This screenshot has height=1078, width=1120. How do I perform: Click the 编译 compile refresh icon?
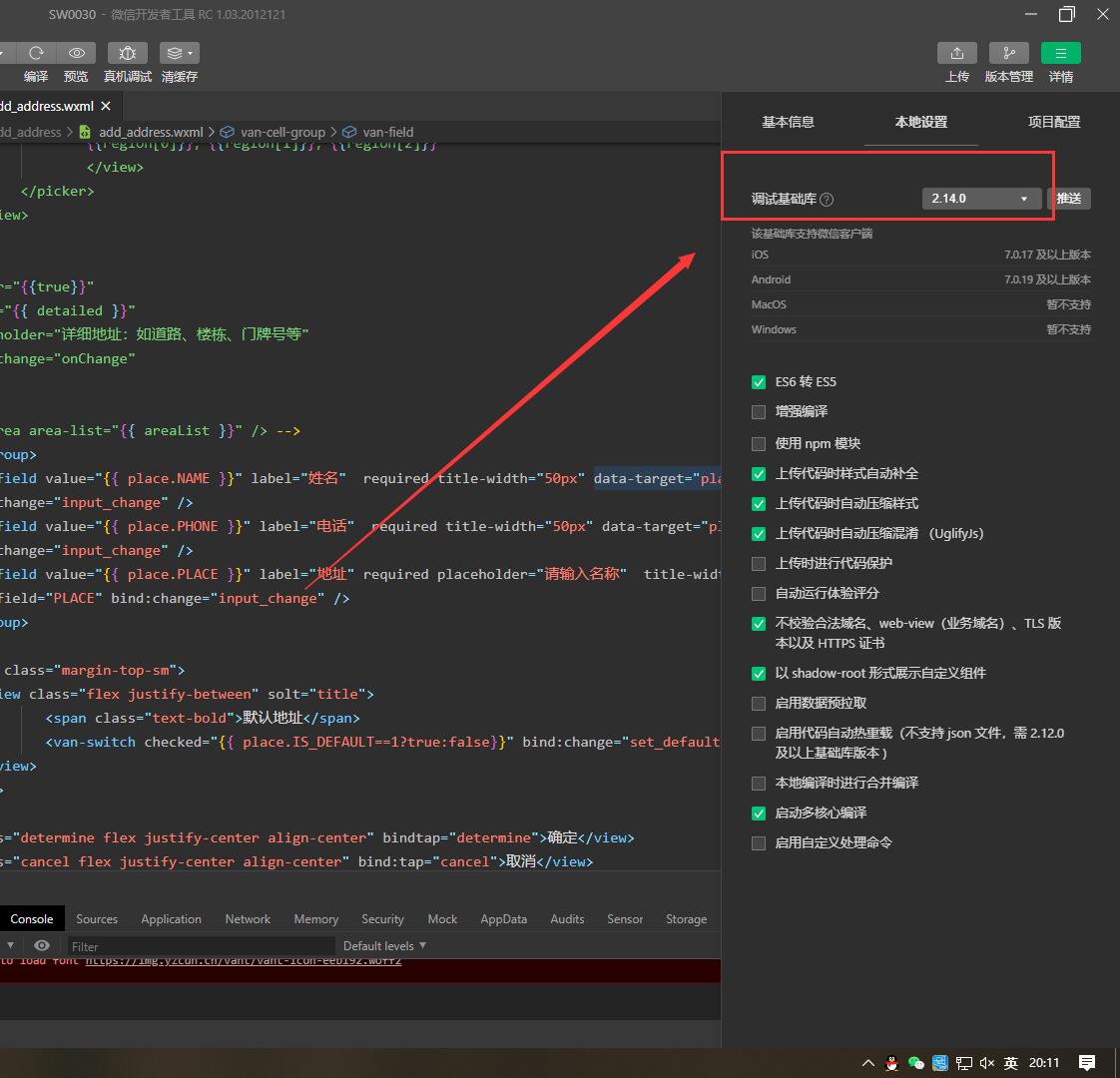click(x=36, y=53)
